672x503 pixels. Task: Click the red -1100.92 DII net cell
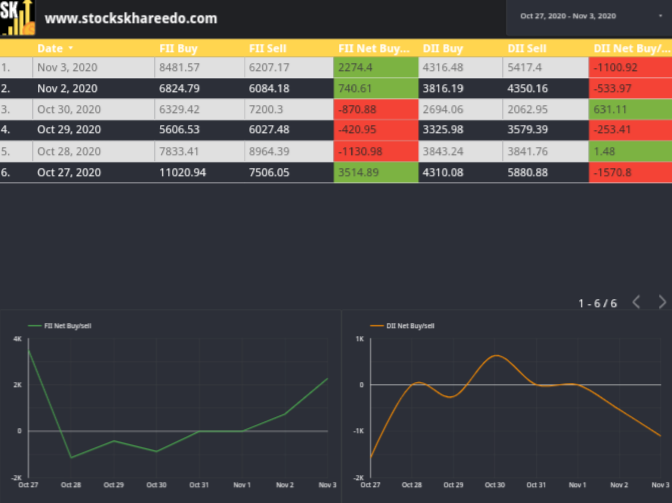click(x=630, y=67)
